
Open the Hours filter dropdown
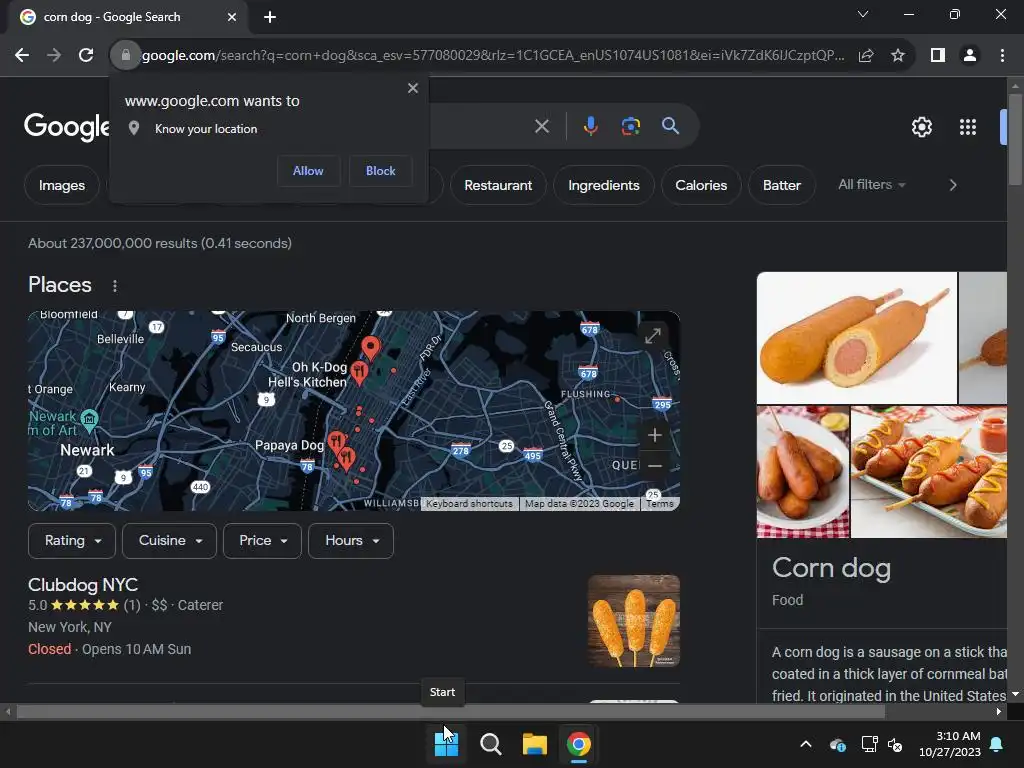coord(351,541)
